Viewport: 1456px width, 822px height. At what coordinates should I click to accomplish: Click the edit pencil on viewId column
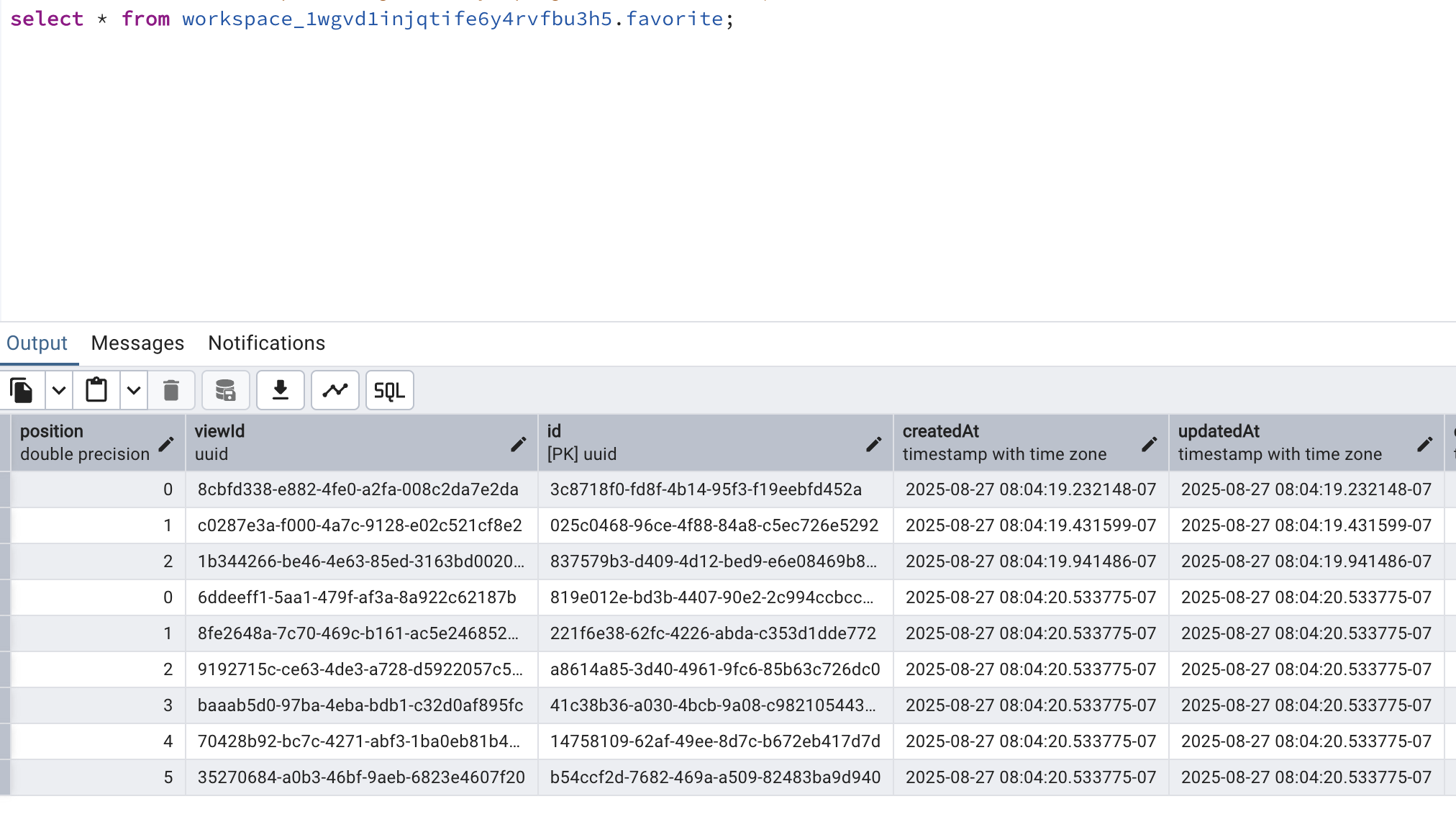click(518, 444)
